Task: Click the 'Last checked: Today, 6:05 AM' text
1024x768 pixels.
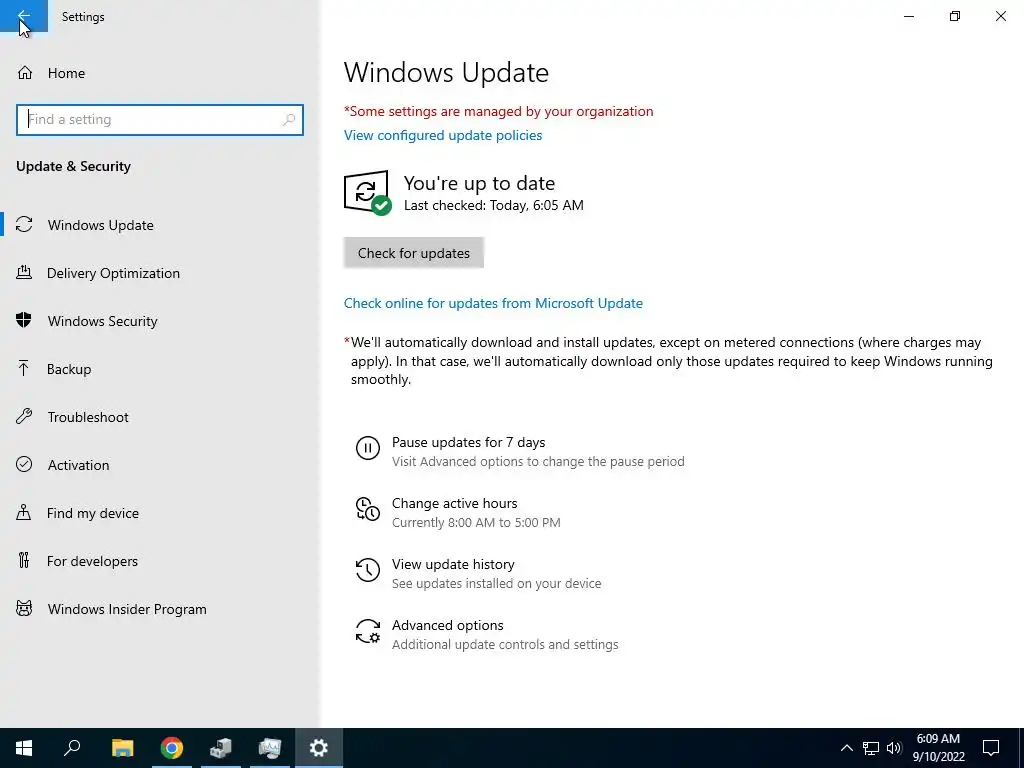Action: click(x=494, y=205)
